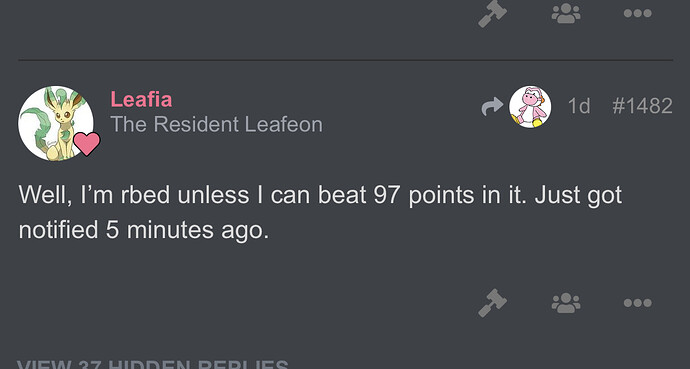
Task: Click the gavel icon below Leafia's post
Action: [492, 303]
